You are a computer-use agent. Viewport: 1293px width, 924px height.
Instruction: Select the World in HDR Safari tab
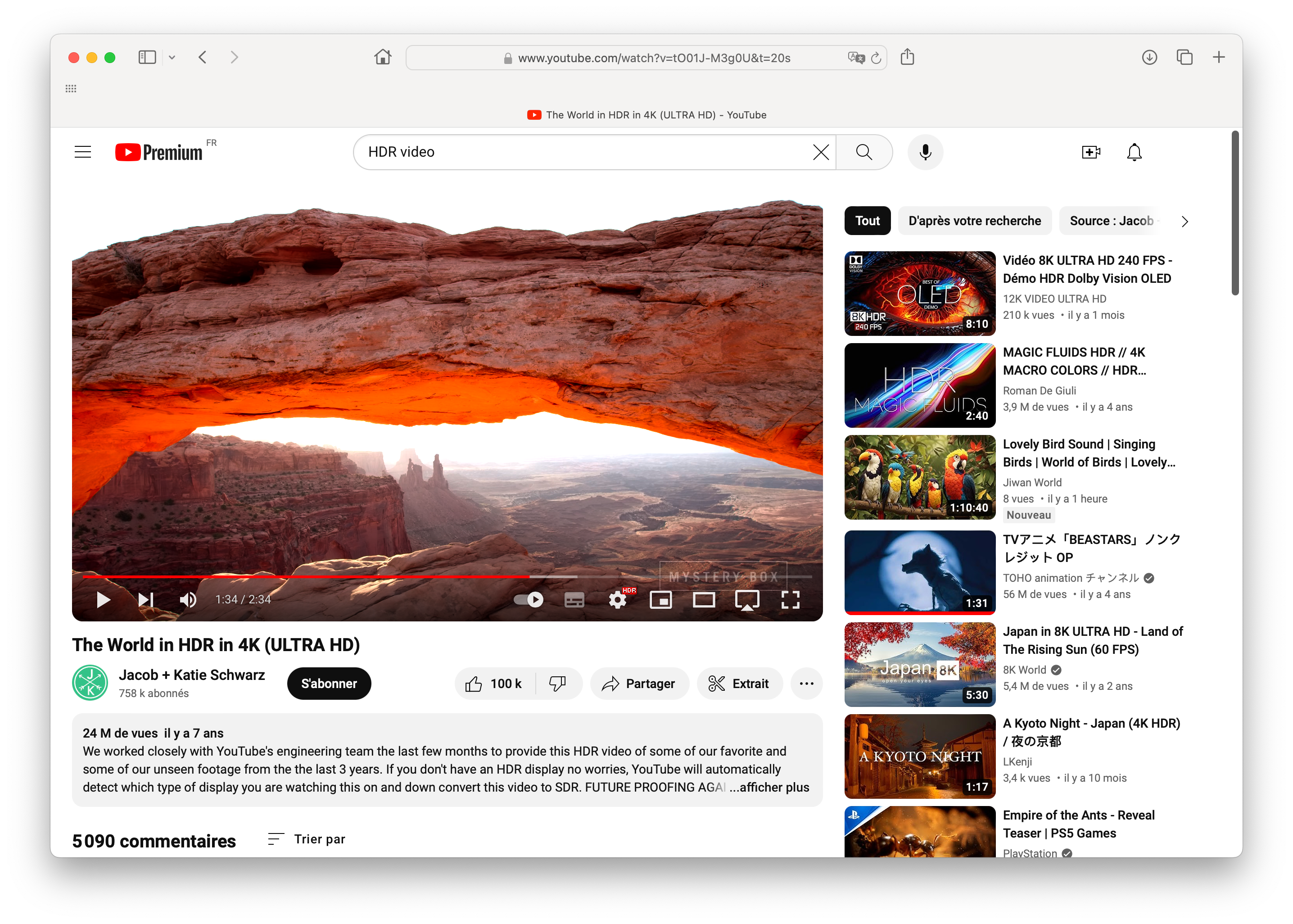[646, 115]
